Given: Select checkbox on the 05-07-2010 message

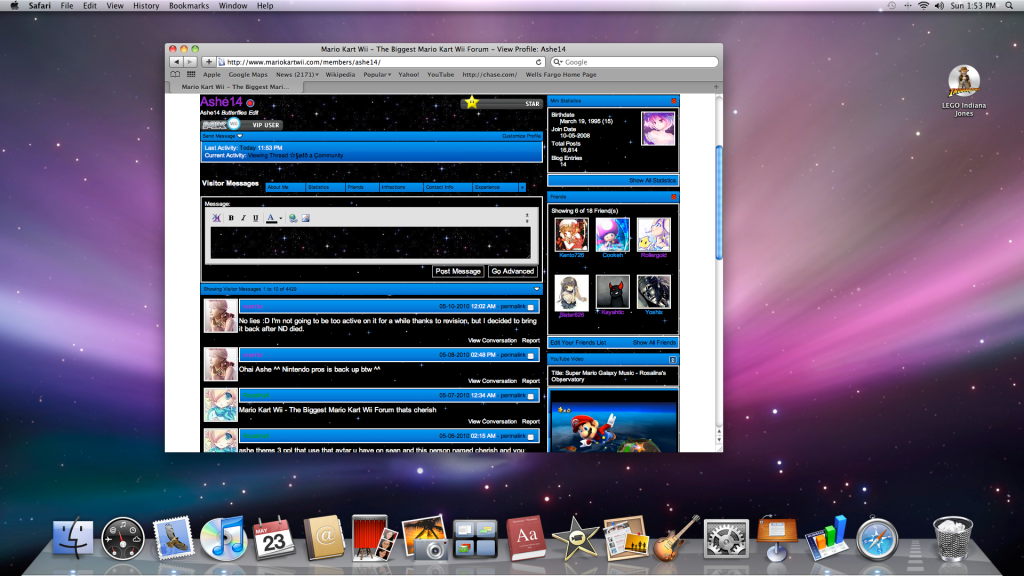Looking at the screenshot, I should pos(532,396).
